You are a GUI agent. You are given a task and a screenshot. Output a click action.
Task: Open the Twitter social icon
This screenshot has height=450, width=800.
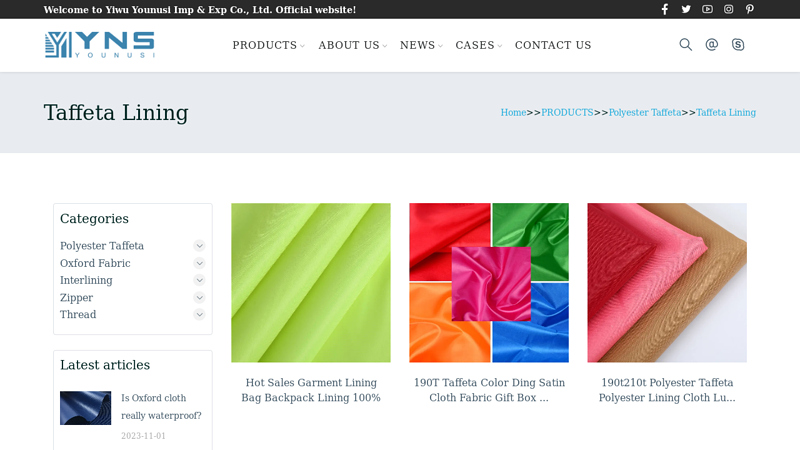point(686,9)
